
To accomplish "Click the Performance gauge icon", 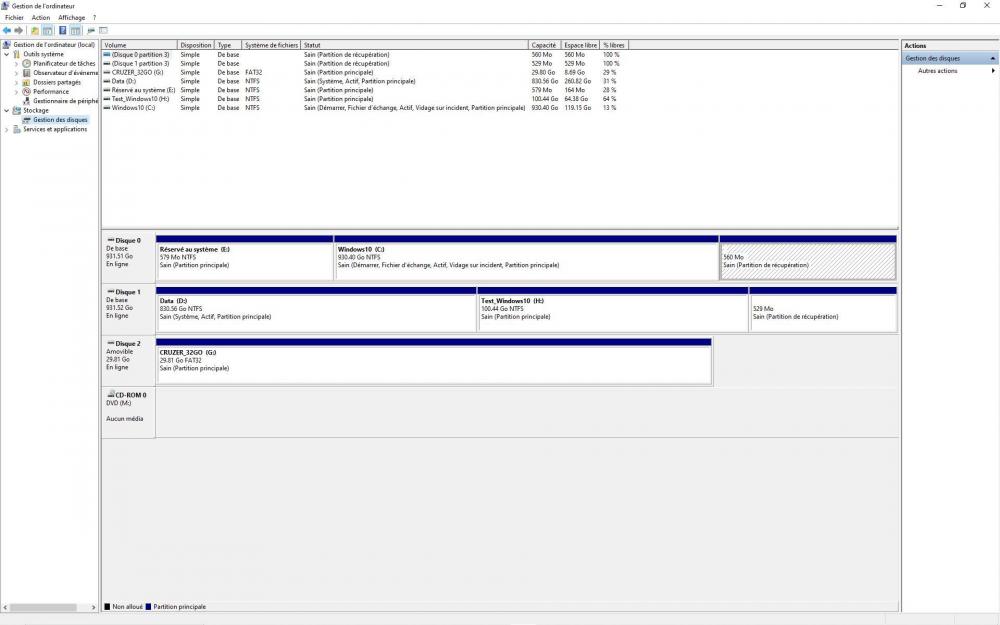I will pyautogui.click(x=26, y=92).
